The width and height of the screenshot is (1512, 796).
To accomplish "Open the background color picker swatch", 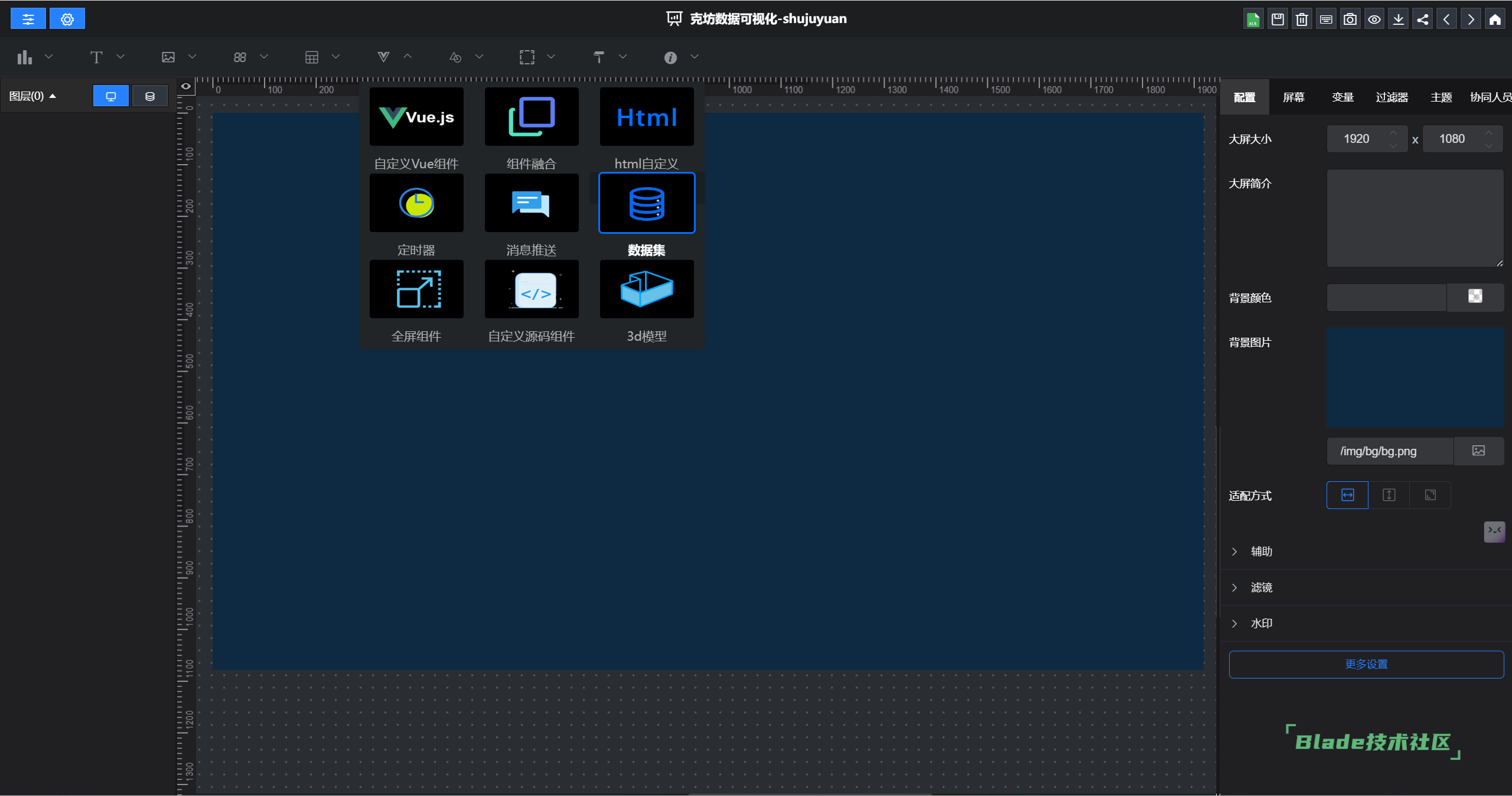I will coord(1475,296).
